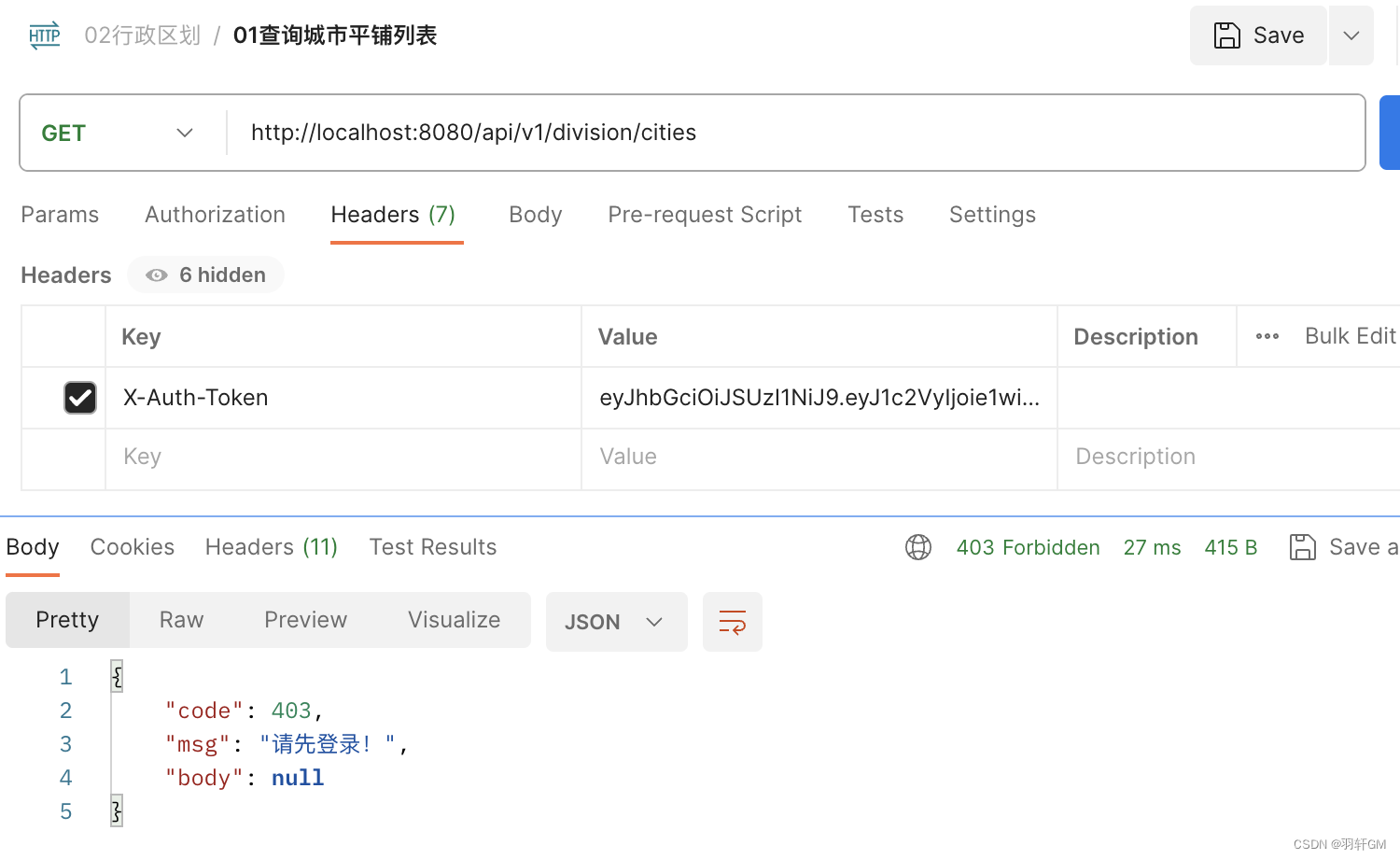Screen dimensions: 1400x859
Task: Click the 02行政区划 breadcrumb folder
Action: point(142,35)
